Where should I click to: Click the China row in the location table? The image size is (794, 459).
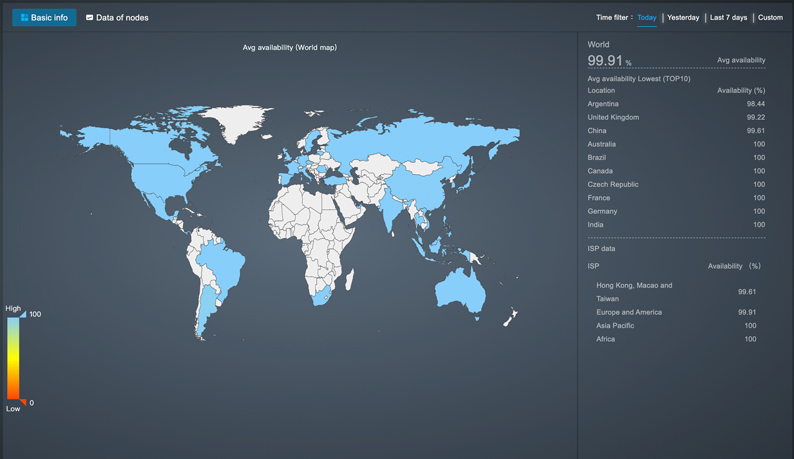tap(676, 131)
